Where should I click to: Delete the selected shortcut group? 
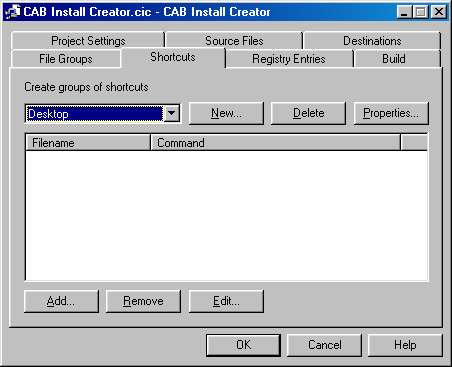[x=308, y=113]
